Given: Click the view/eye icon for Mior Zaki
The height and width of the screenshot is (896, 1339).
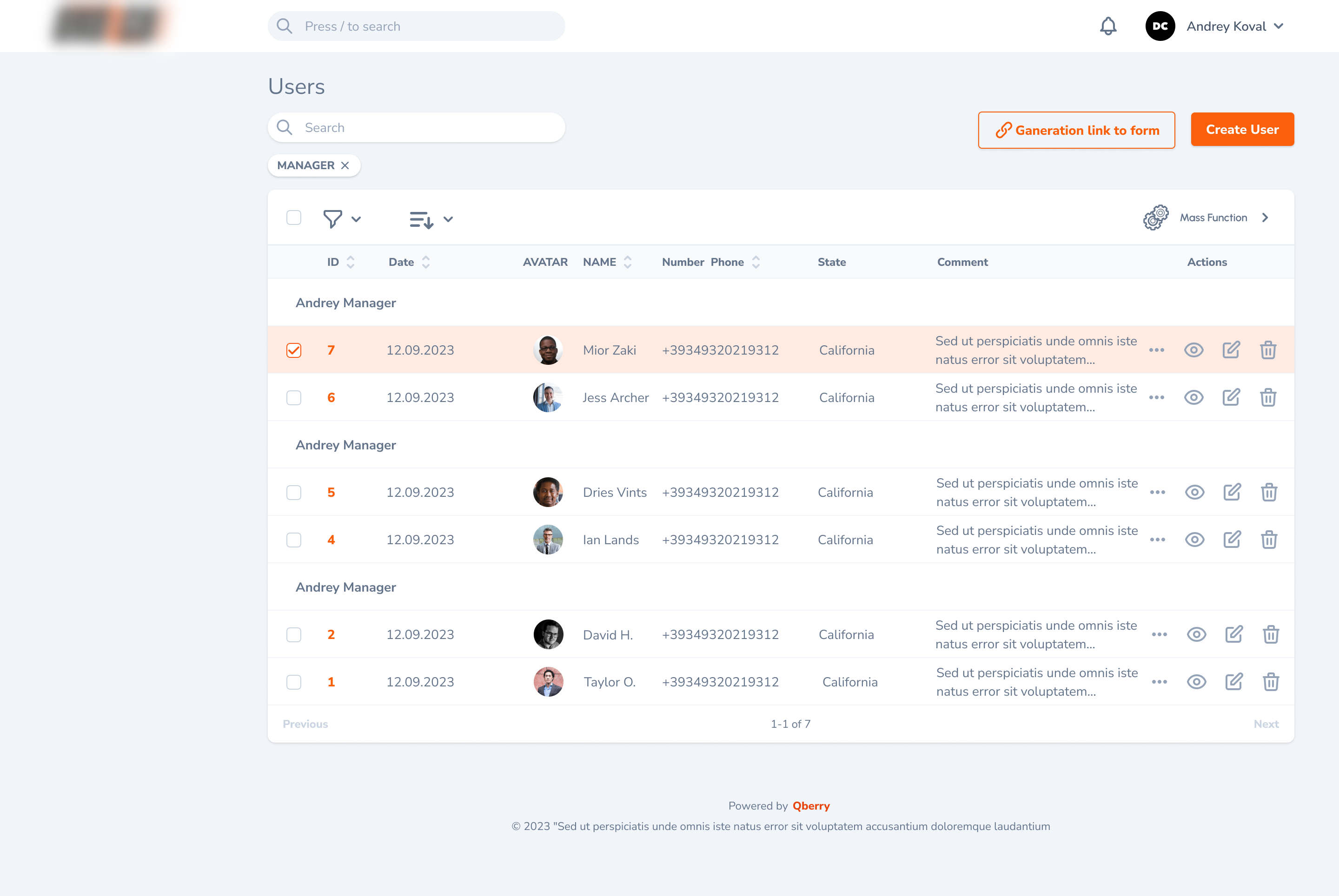Looking at the screenshot, I should tap(1195, 349).
